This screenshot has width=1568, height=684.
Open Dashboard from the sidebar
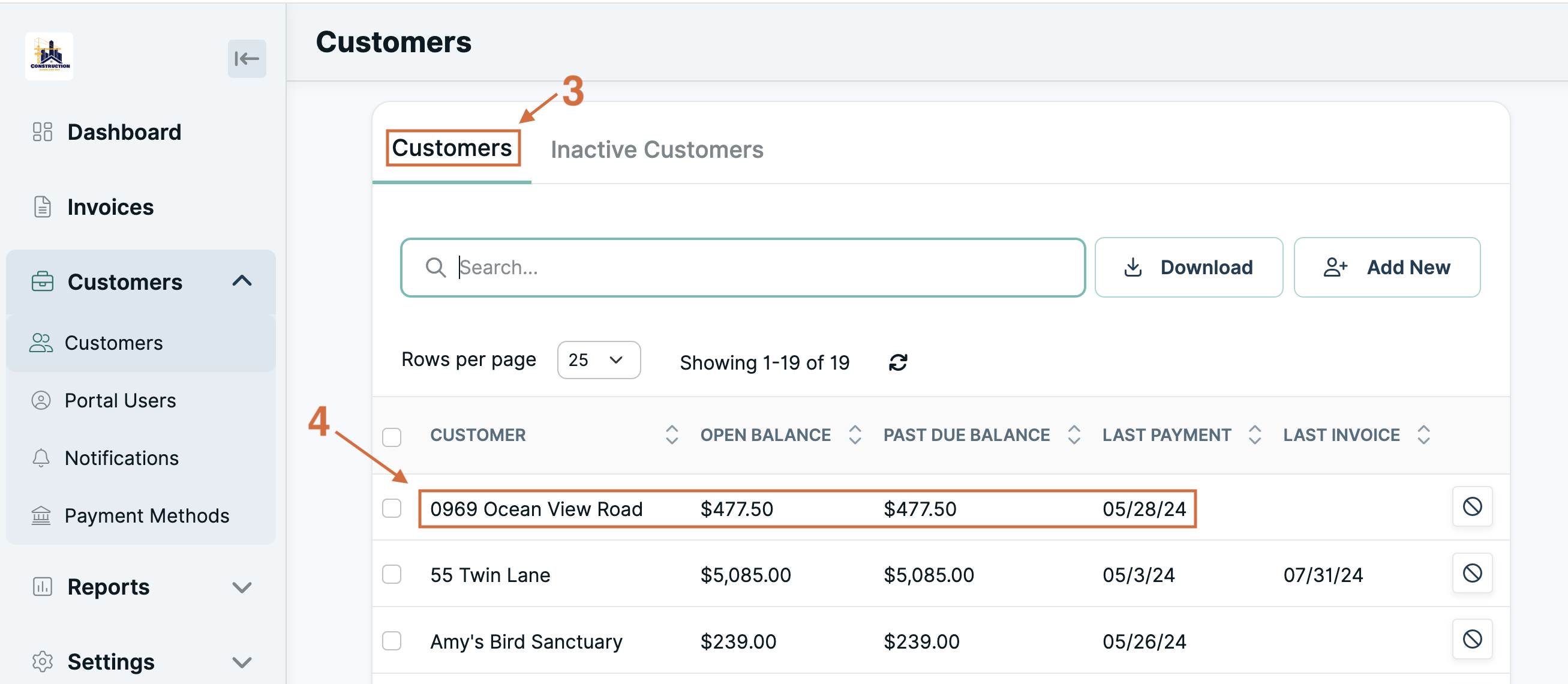(x=124, y=132)
